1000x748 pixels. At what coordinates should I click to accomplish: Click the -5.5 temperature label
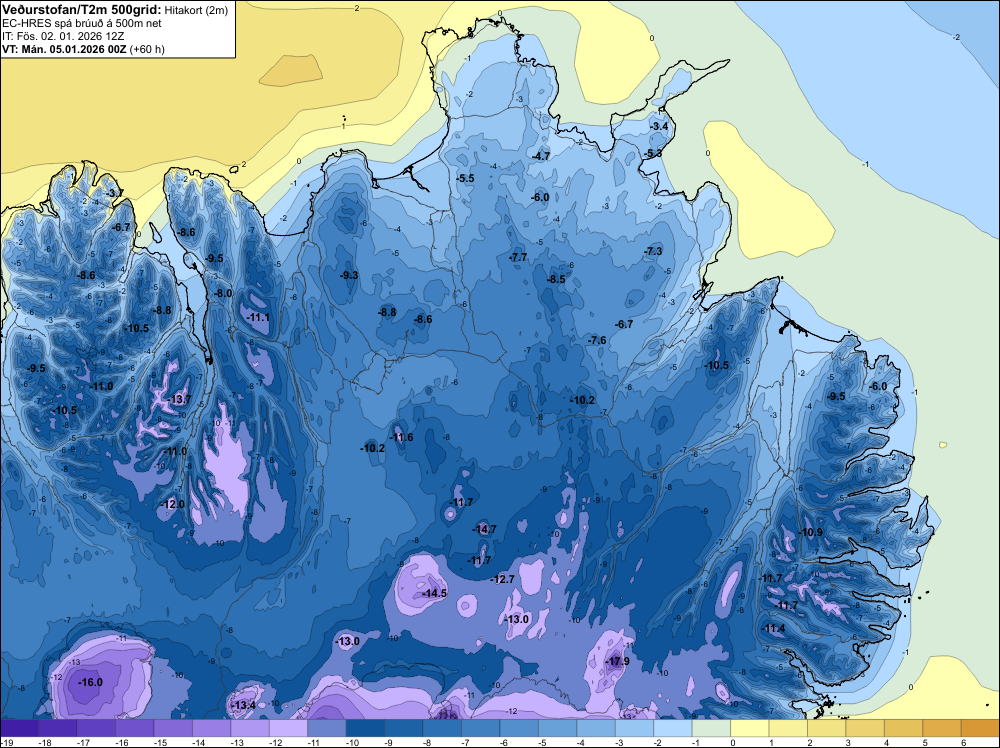pos(466,178)
